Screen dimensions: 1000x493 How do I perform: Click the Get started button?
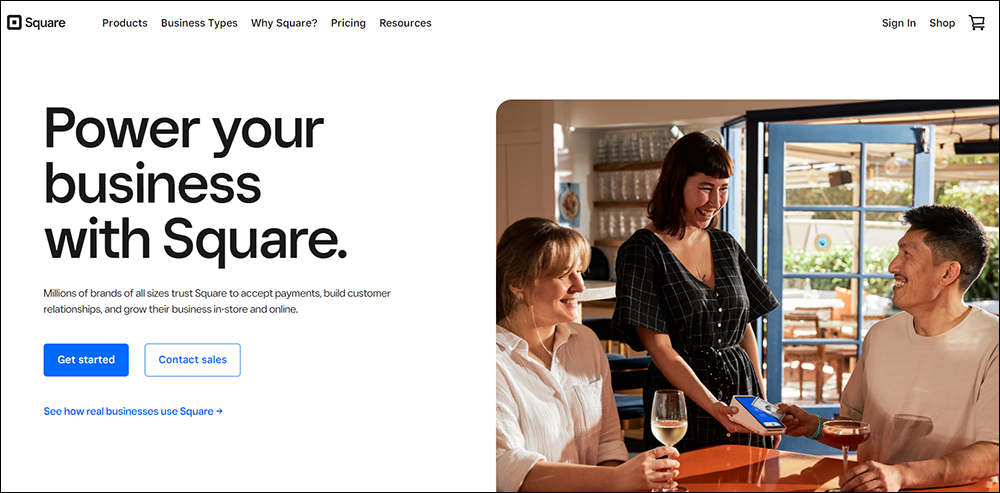[x=86, y=360]
